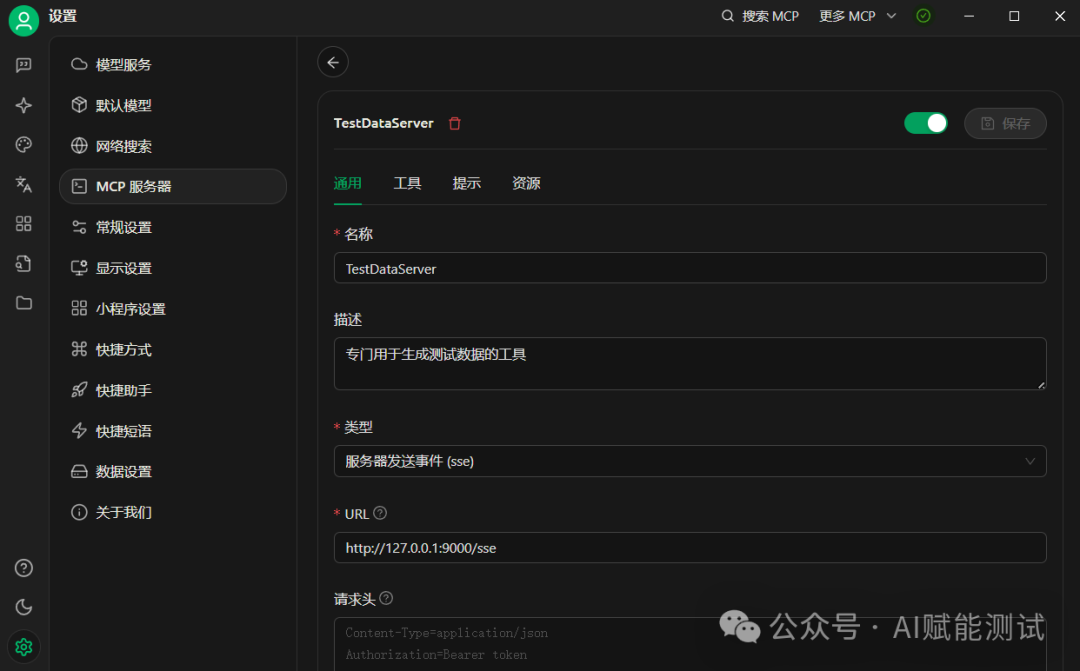Switch to the 工具 tab
The height and width of the screenshot is (671, 1080).
[x=407, y=183]
